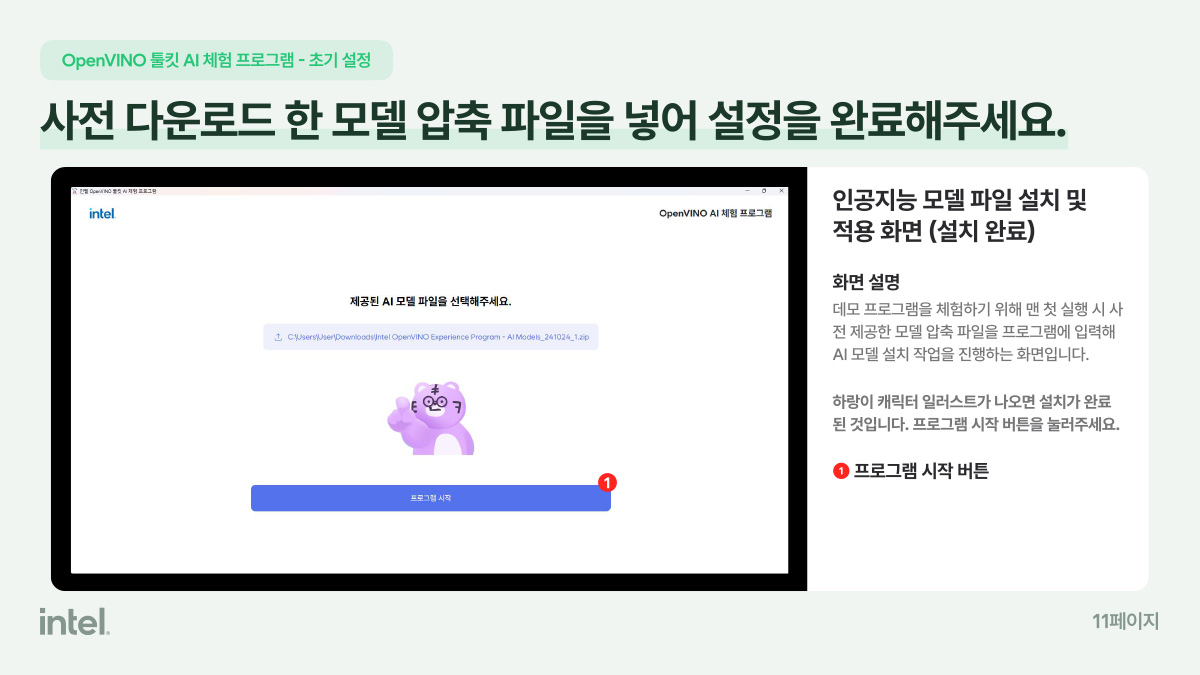The height and width of the screenshot is (675, 1200).
Task: Click the paragraph starting "하랑이 캐릭터 일러스트가"
Action: click(976, 412)
